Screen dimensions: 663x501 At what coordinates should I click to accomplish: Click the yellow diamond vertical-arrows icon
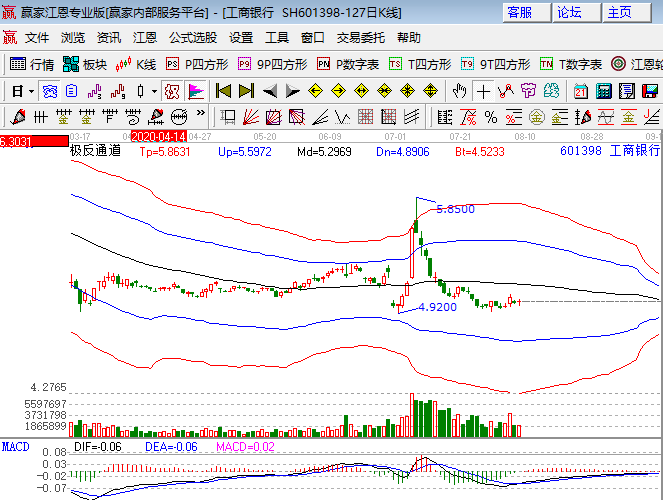pyautogui.click(x=430, y=91)
